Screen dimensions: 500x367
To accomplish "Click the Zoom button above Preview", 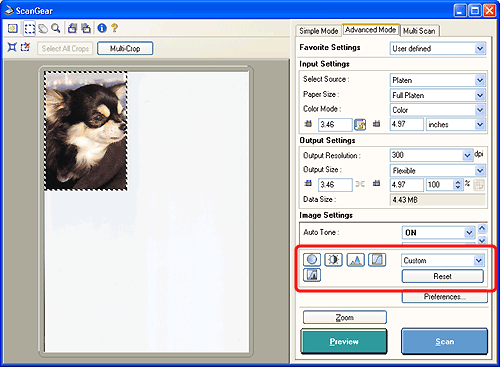I will click(345, 317).
